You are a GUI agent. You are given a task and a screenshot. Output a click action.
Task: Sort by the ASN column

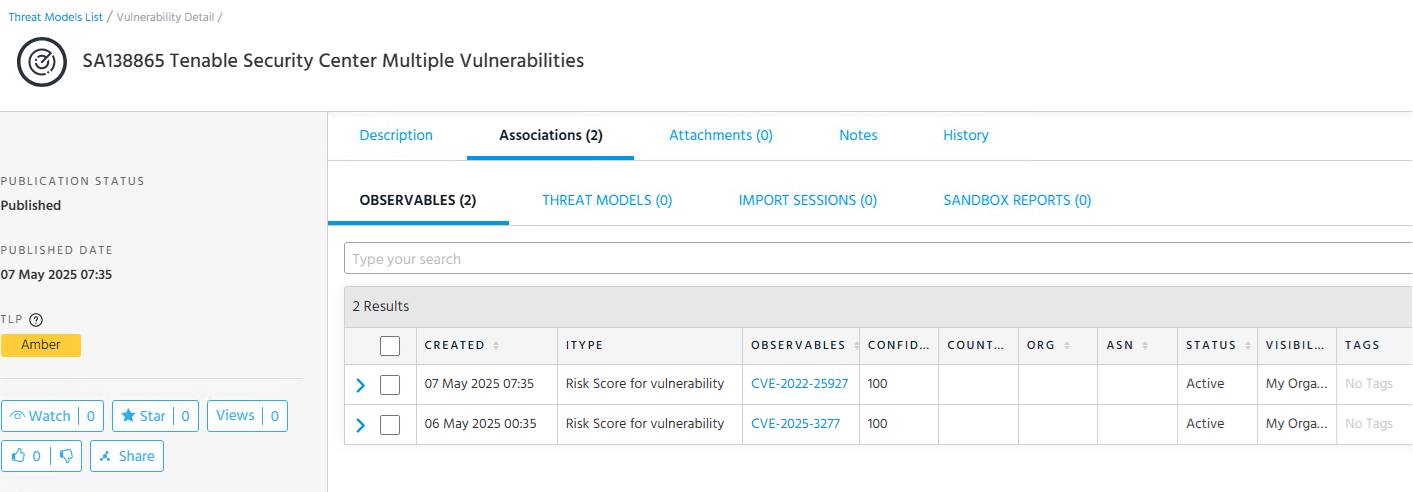coord(1145,346)
